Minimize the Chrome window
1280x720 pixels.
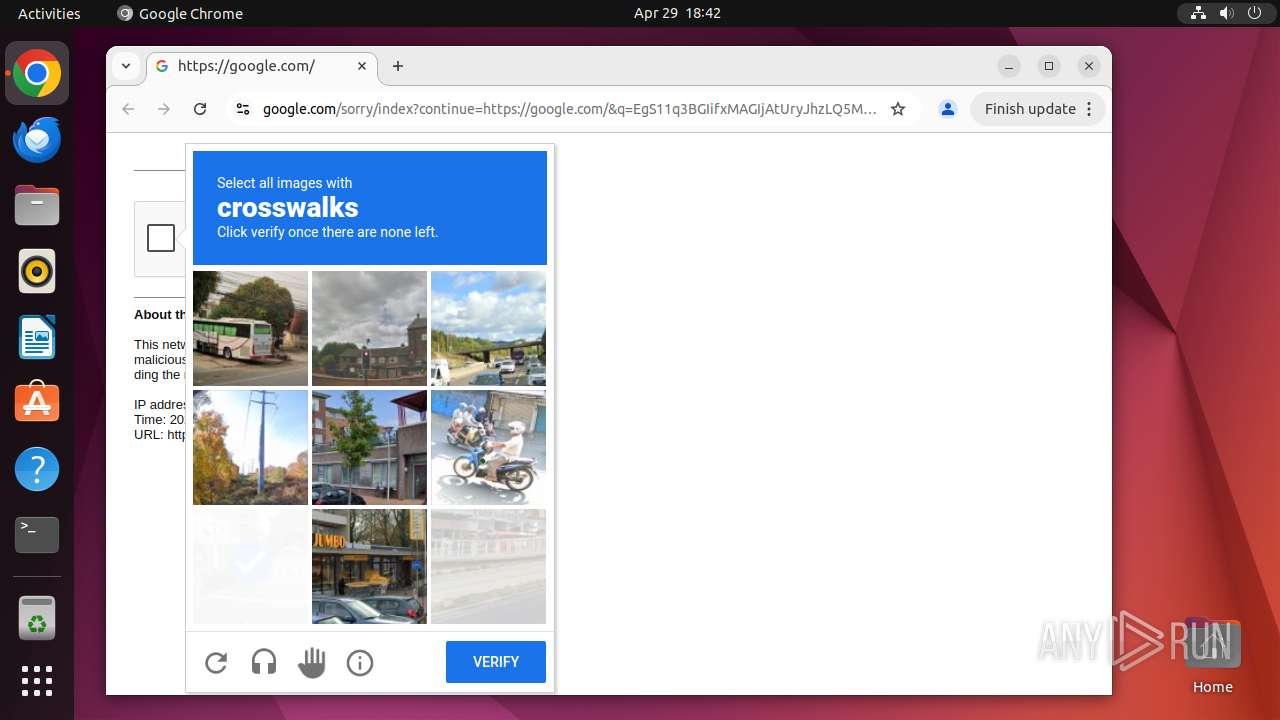(x=1009, y=66)
